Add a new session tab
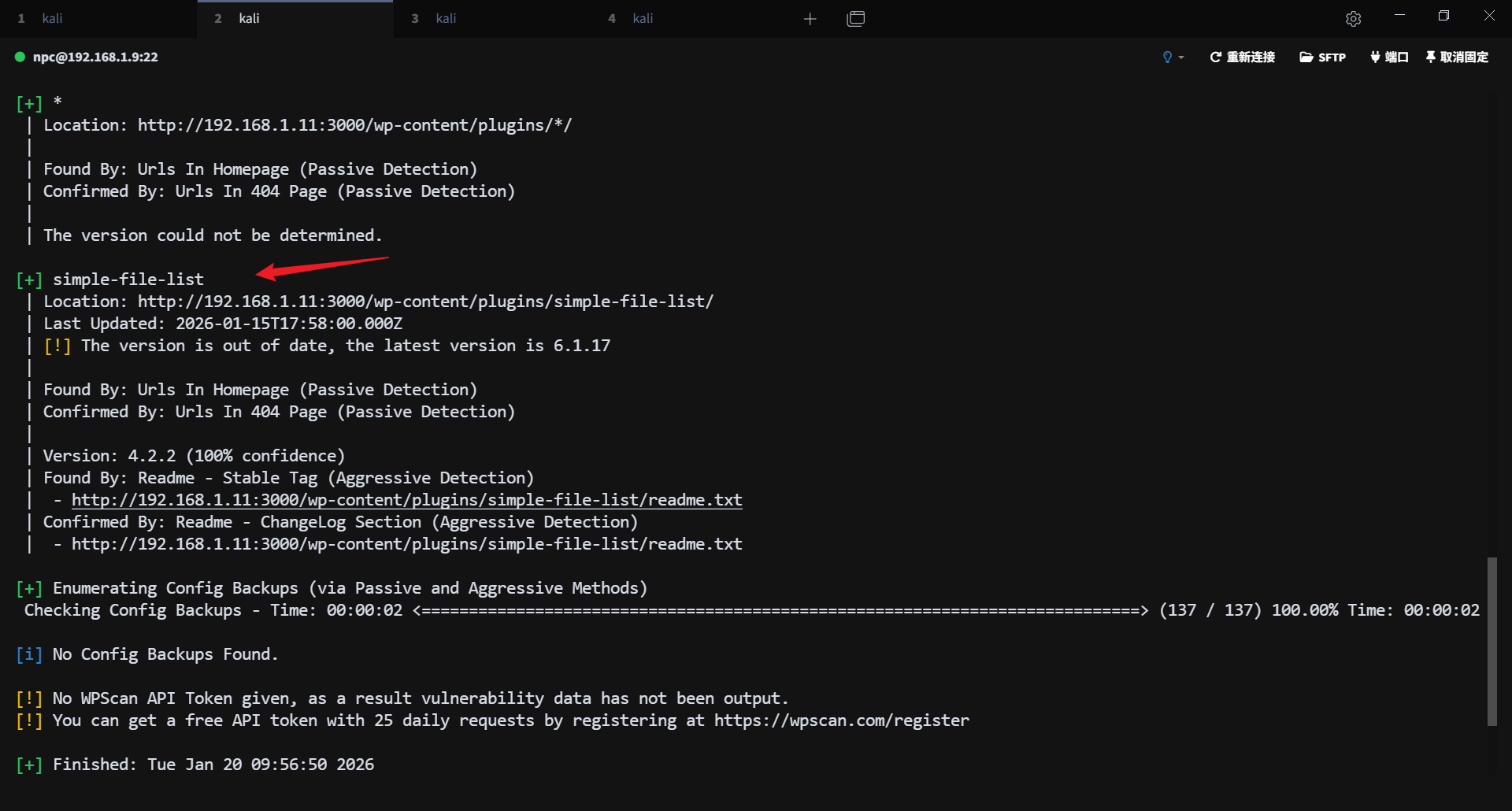Image resolution: width=1512 pixels, height=811 pixels. [810, 19]
